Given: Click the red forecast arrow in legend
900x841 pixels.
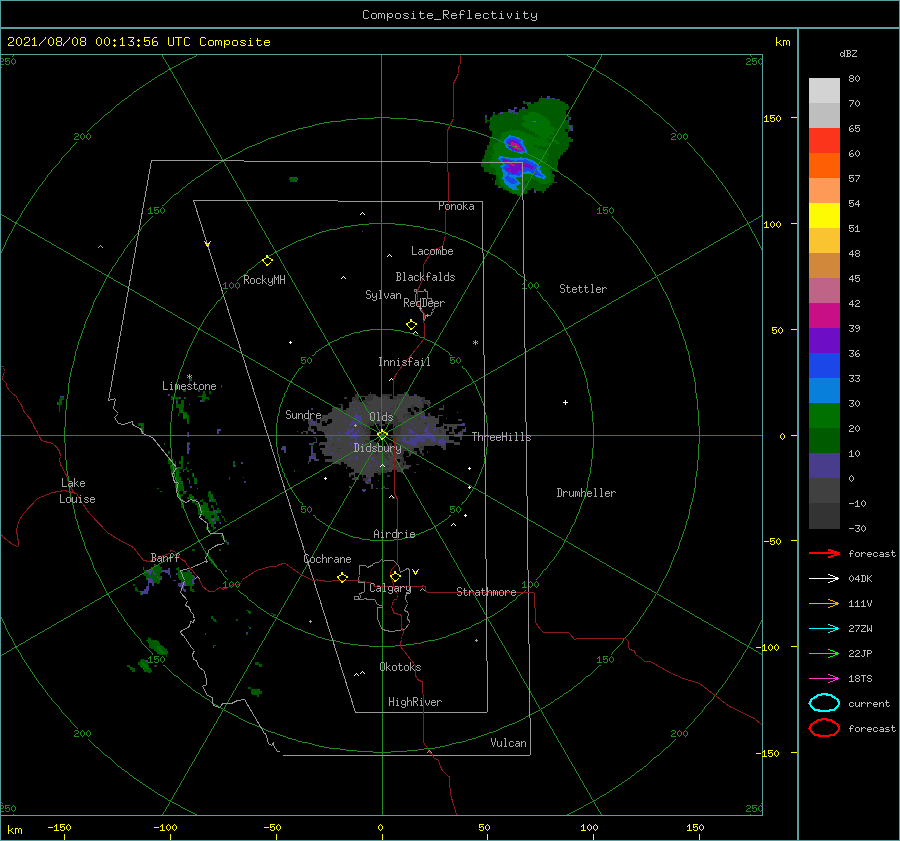Looking at the screenshot, I should tap(824, 553).
